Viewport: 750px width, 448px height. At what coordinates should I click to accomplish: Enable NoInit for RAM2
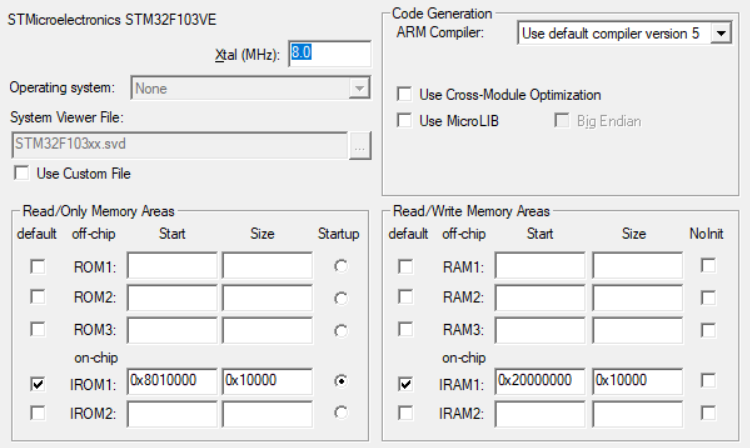(708, 298)
